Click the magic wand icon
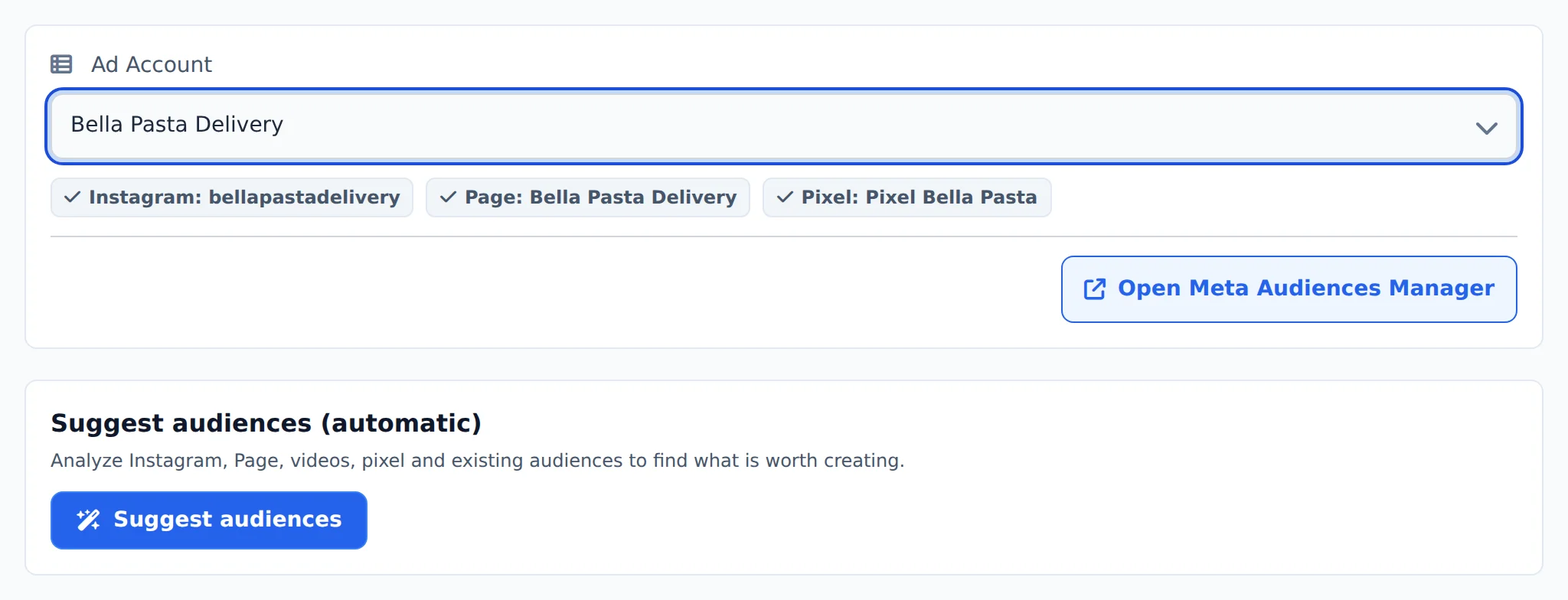This screenshot has width=1568, height=600. 88,520
